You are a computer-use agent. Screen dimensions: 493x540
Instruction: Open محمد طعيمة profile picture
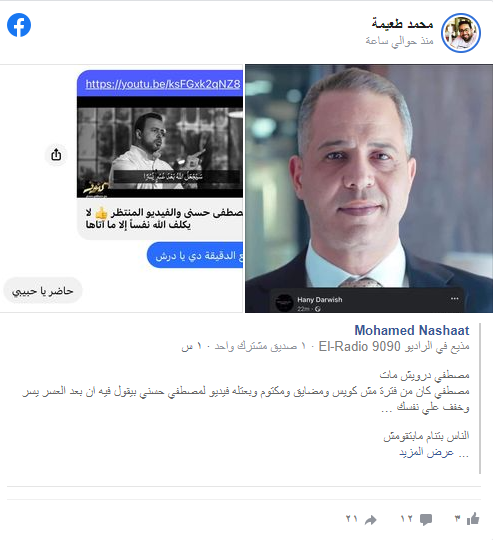(x=461, y=33)
